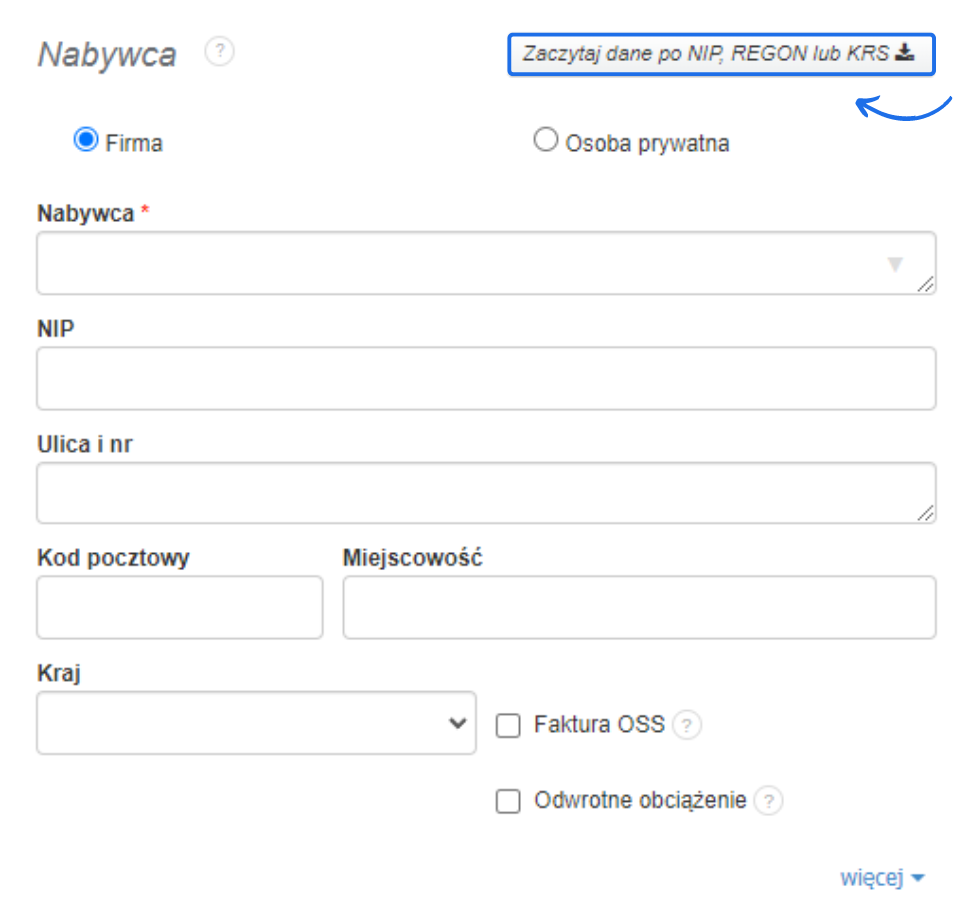
Task: Click the question mark icon beside Faktura OSS
Action: (686, 725)
